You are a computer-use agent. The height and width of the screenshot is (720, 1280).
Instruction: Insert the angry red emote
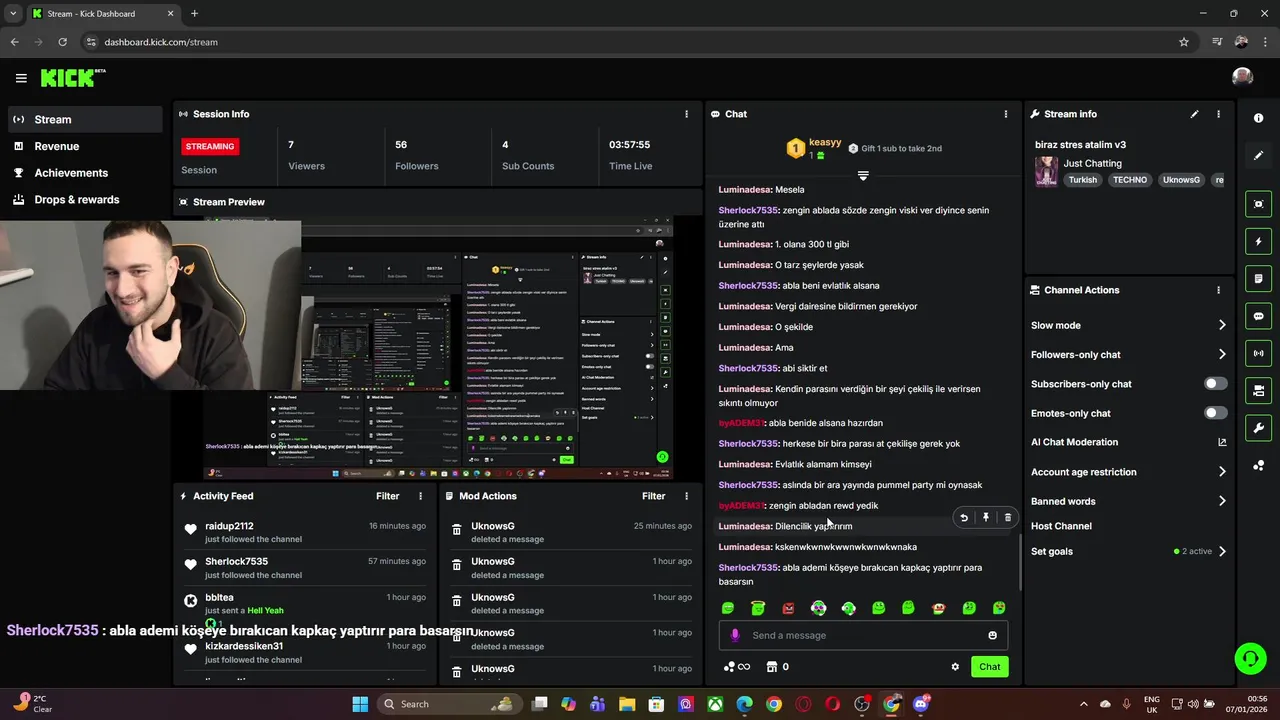click(x=788, y=608)
